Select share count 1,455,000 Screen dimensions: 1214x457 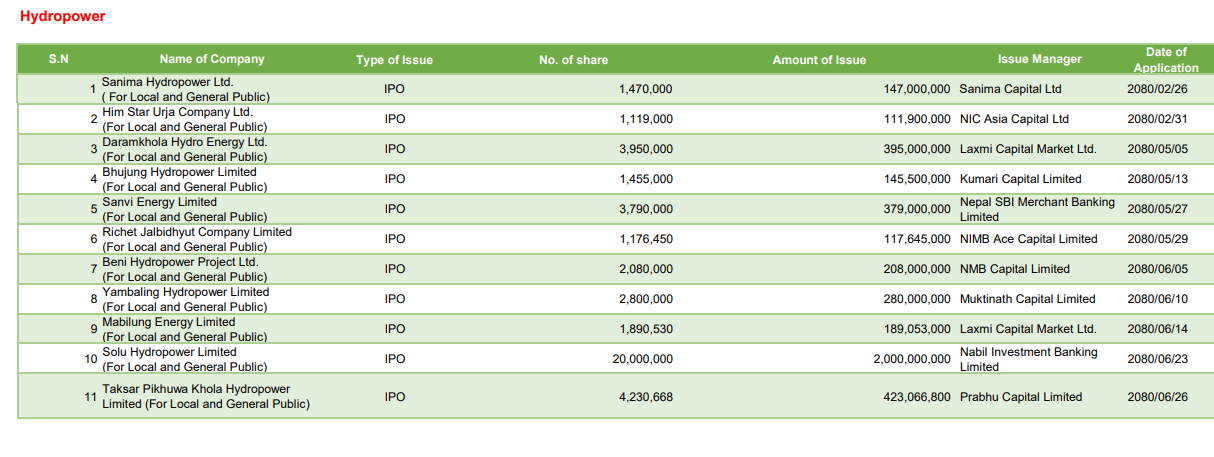[x=646, y=179]
